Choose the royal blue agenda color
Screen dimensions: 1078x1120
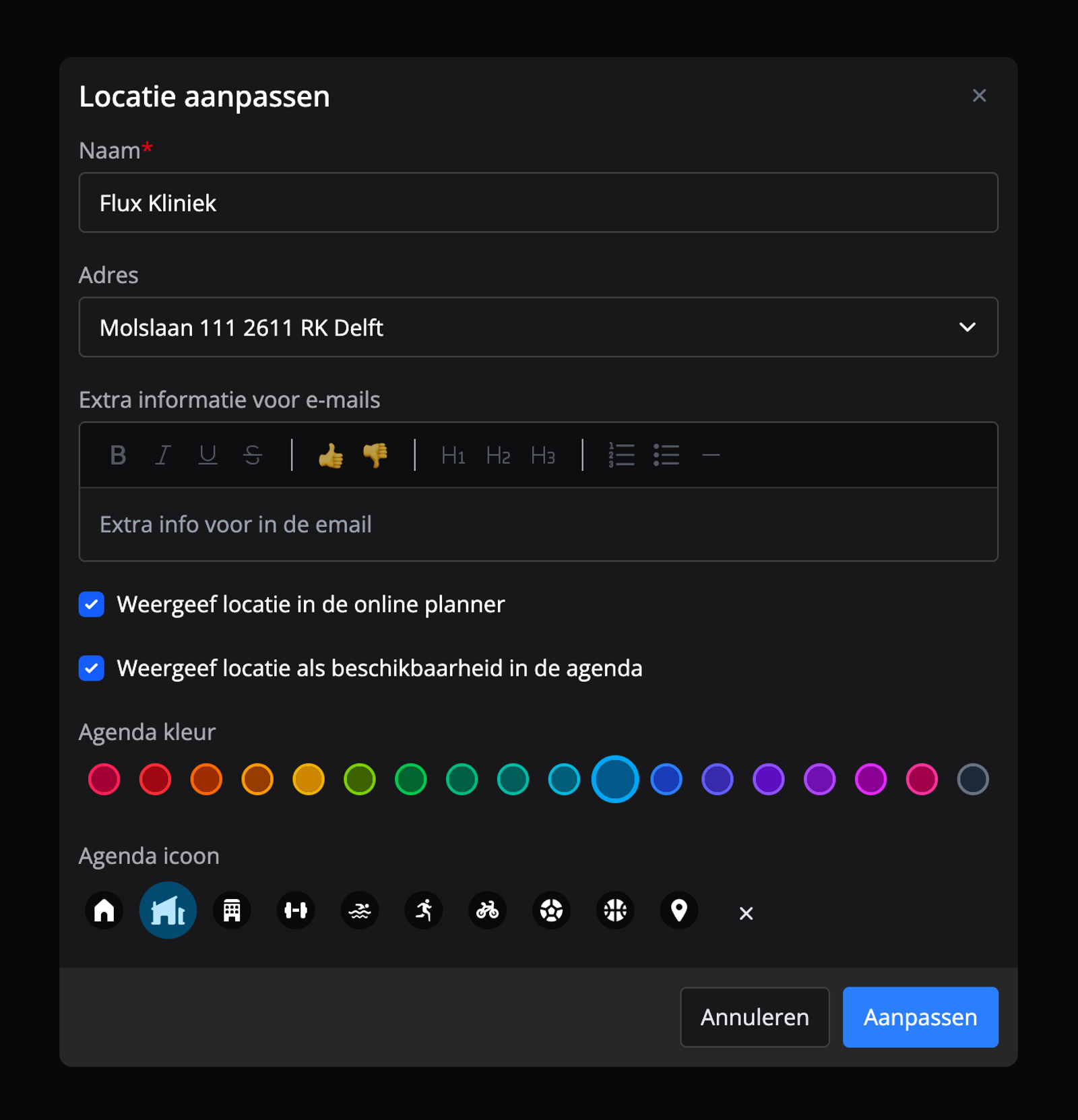(x=666, y=780)
